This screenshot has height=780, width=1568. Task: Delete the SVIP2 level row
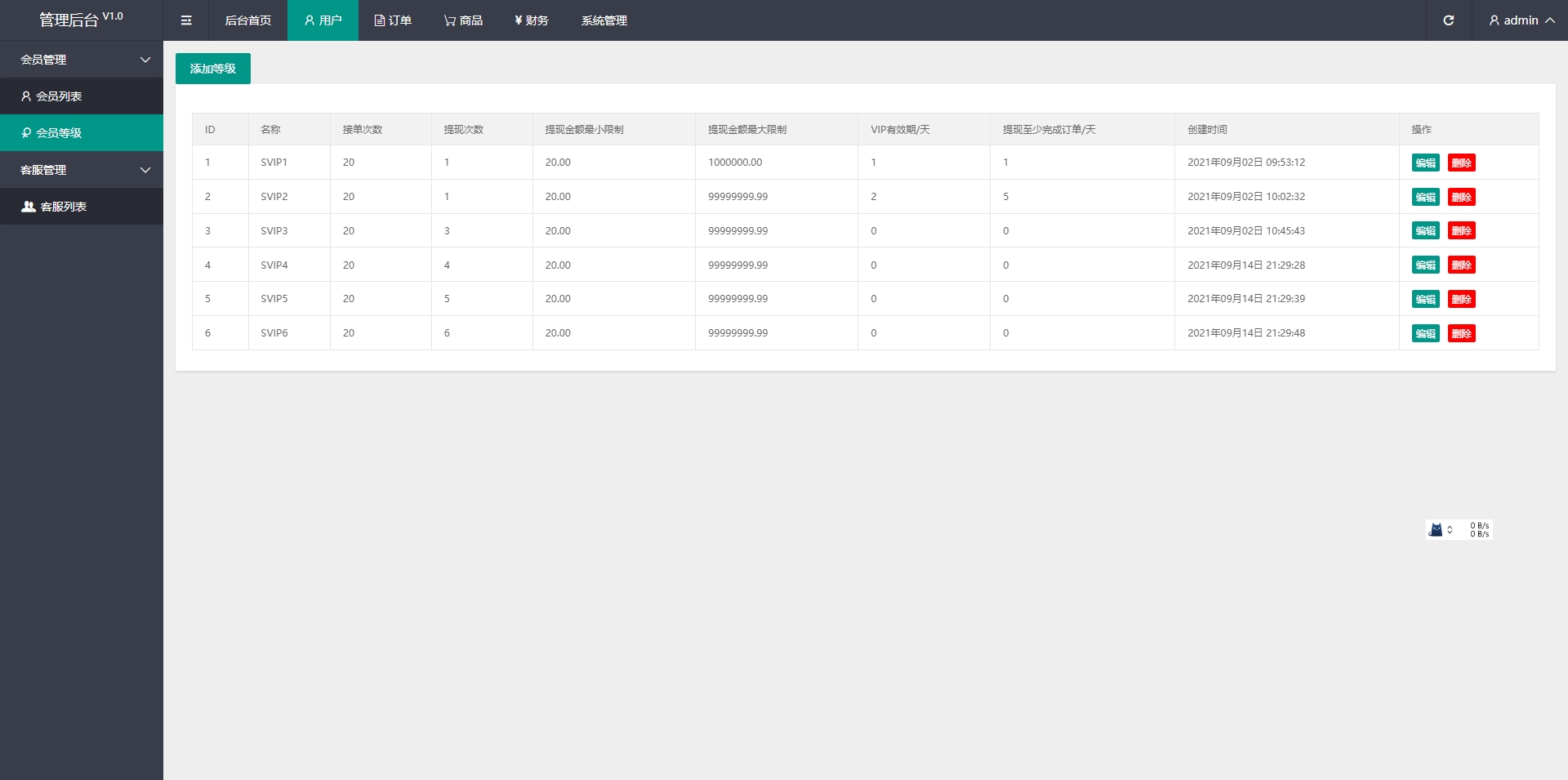click(1461, 197)
